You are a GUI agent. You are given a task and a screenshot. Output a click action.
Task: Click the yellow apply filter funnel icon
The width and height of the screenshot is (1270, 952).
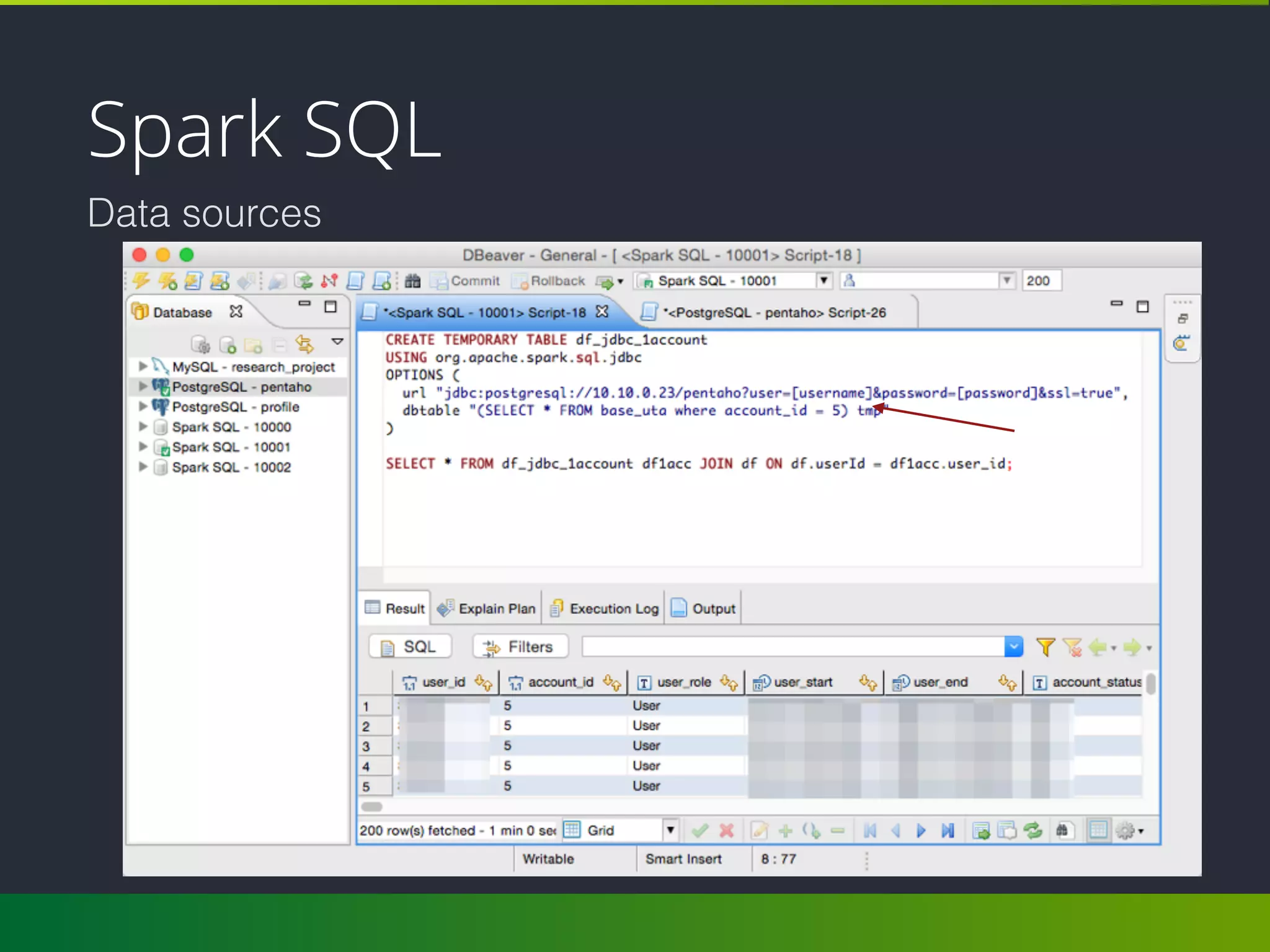1046,647
